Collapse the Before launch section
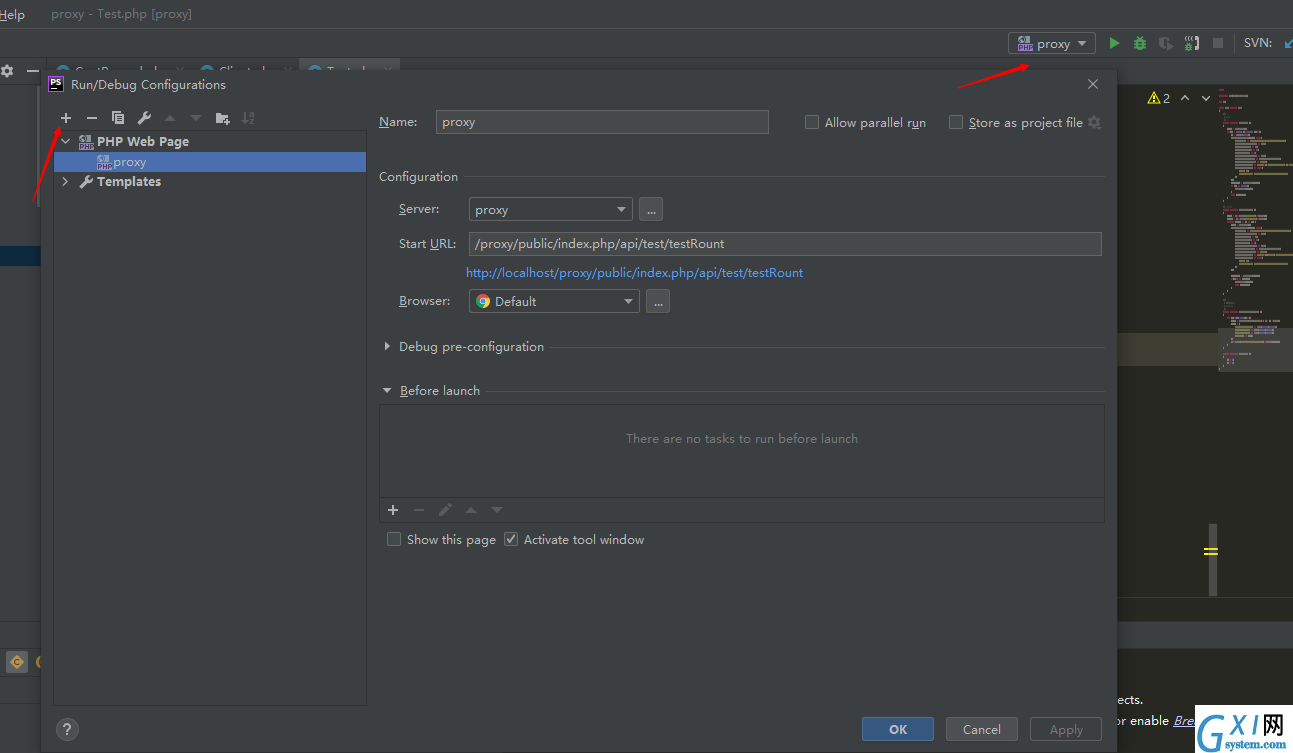 [387, 390]
